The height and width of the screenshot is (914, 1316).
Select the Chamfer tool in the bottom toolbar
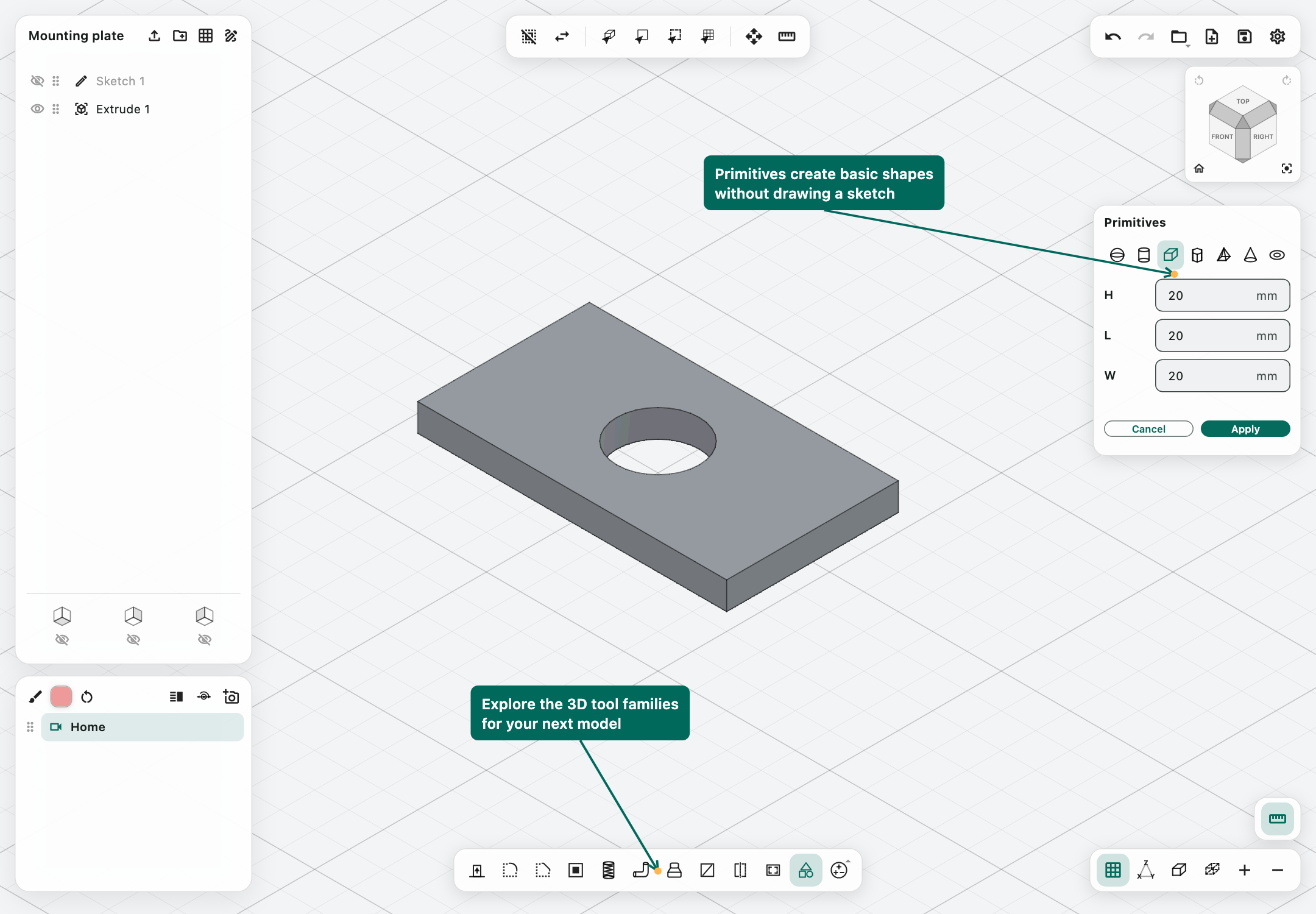pyautogui.click(x=543, y=870)
